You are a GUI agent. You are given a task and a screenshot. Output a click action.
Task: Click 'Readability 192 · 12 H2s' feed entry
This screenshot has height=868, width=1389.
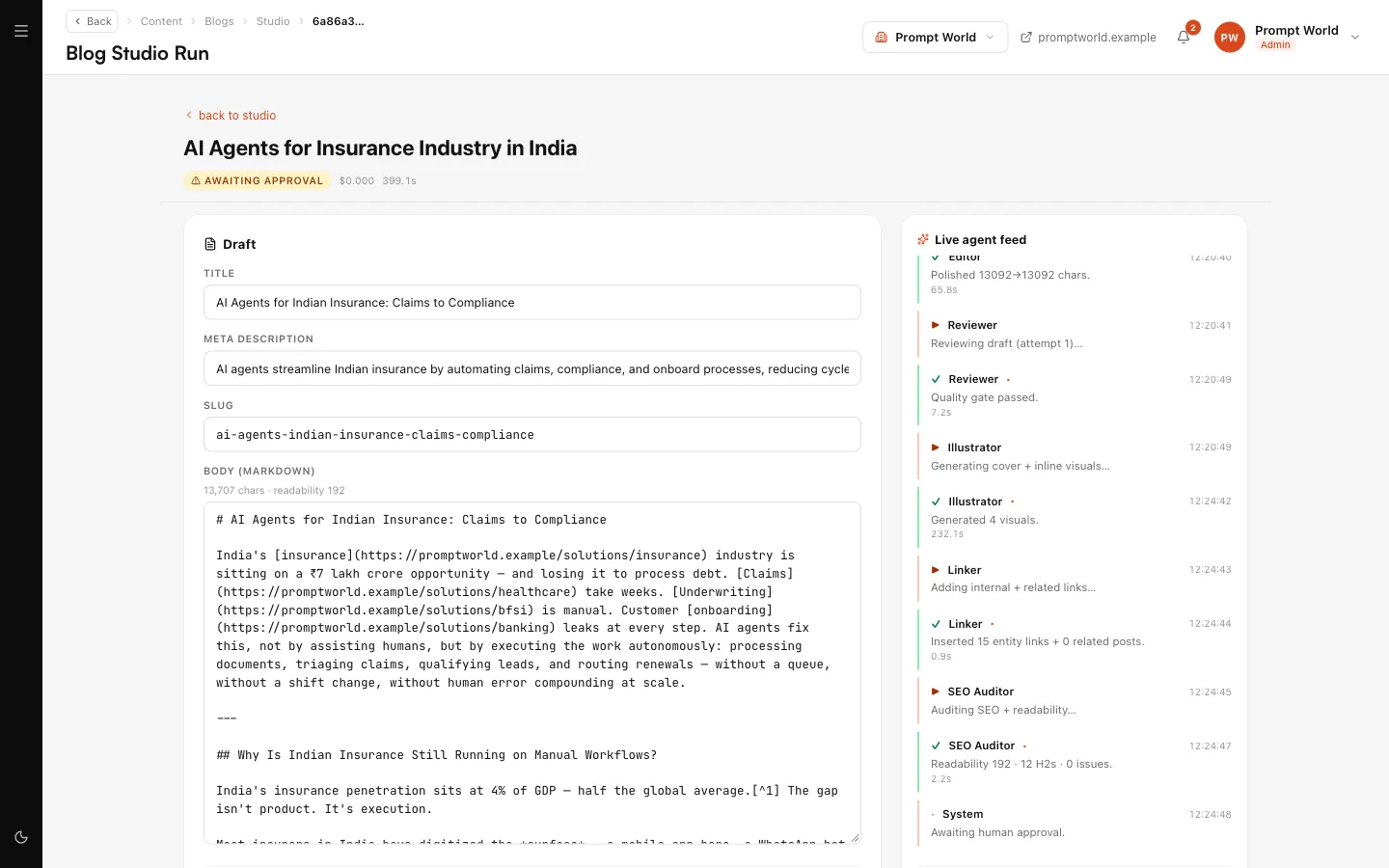[x=1021, y=764]
